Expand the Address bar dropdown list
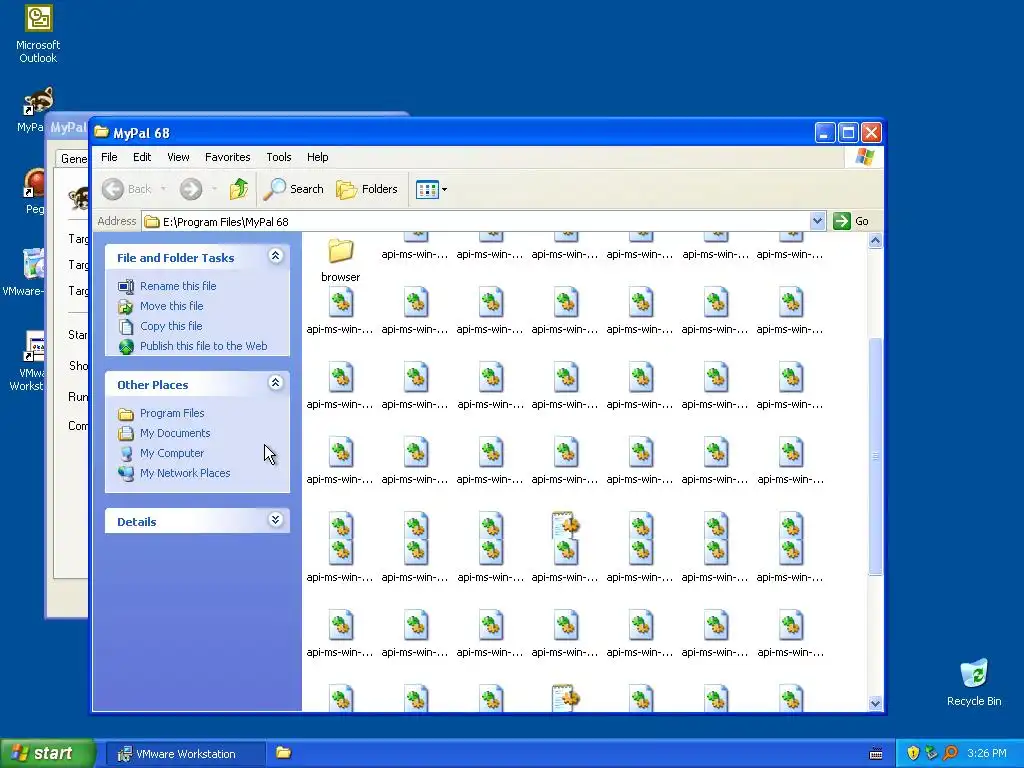 pyautogui.click(x=817, y=221)
